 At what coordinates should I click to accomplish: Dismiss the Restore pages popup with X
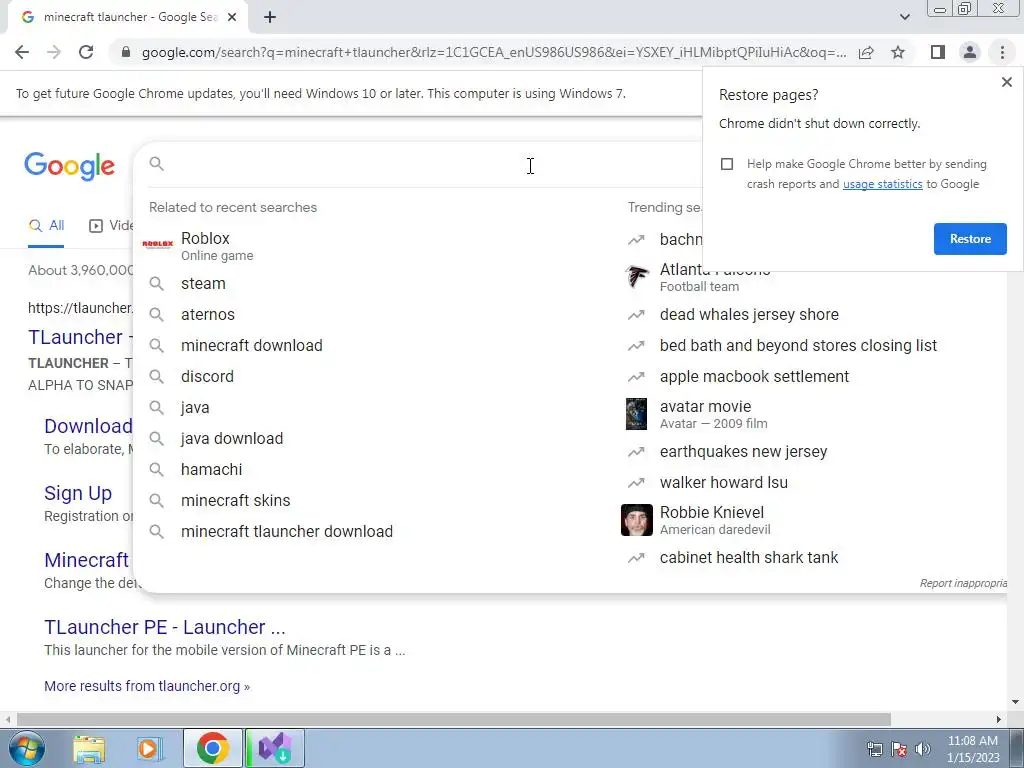[1006, 82]
